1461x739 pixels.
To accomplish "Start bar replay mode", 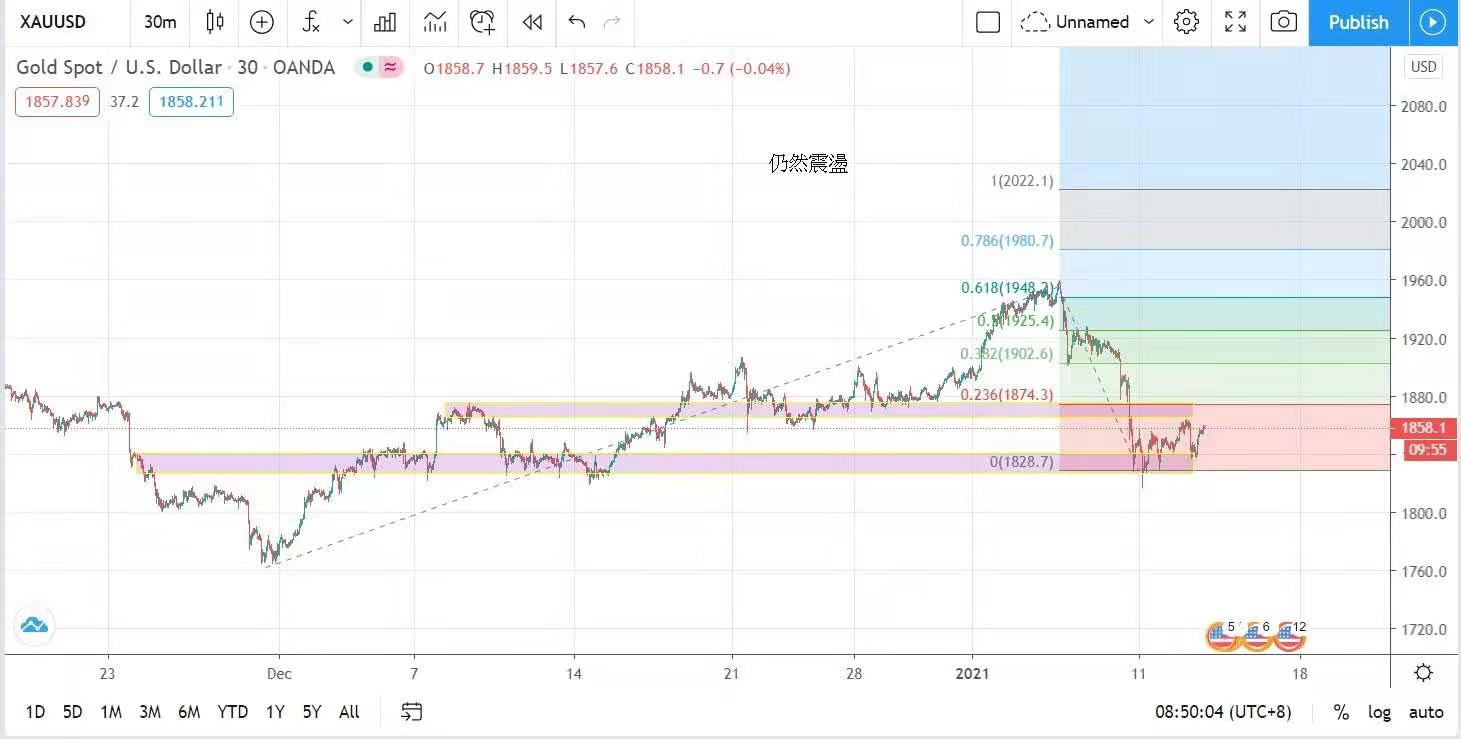I will point(532,22).
